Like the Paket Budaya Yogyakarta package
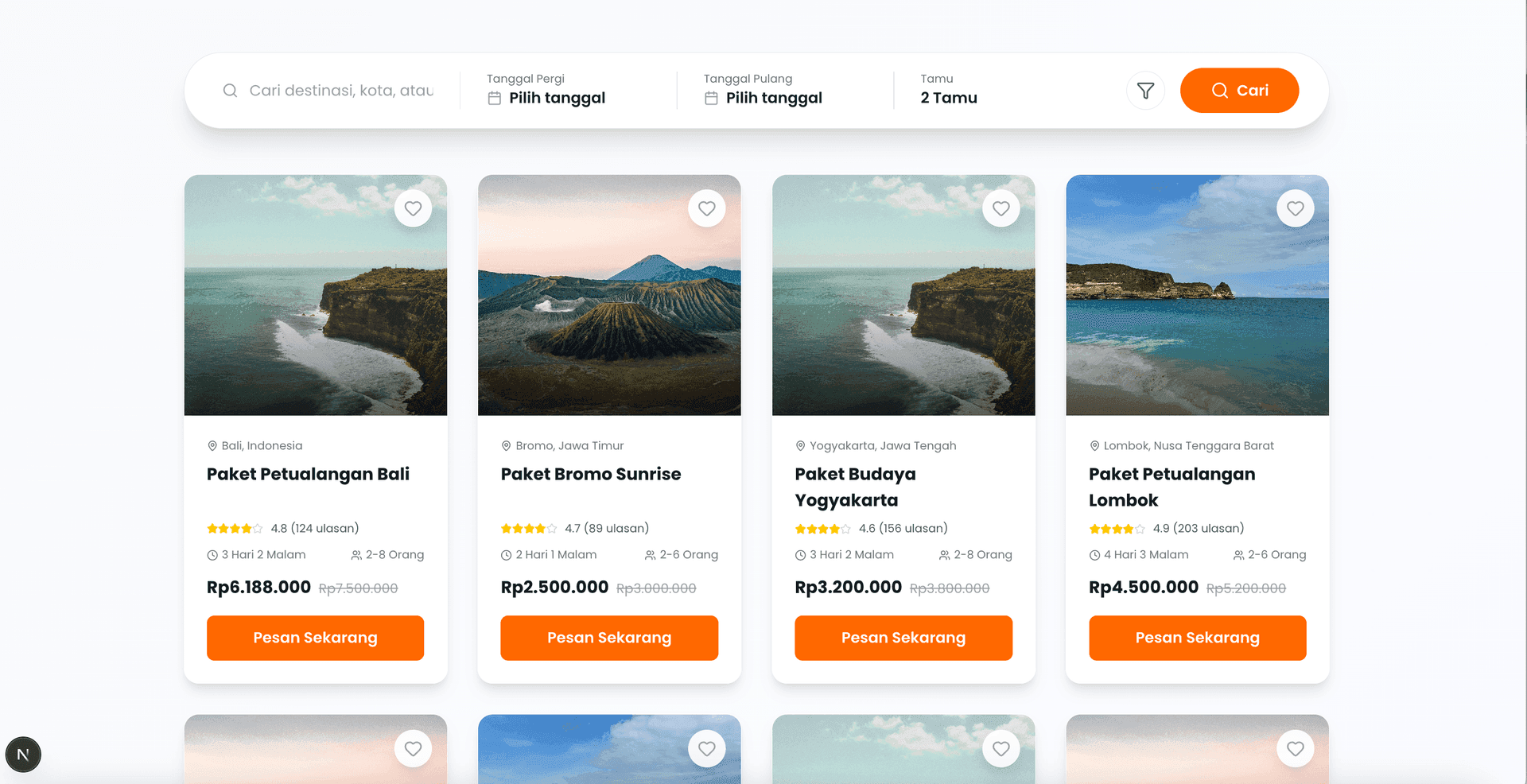Screen dimensions: 1527x784 click(x=1001, y=208)
